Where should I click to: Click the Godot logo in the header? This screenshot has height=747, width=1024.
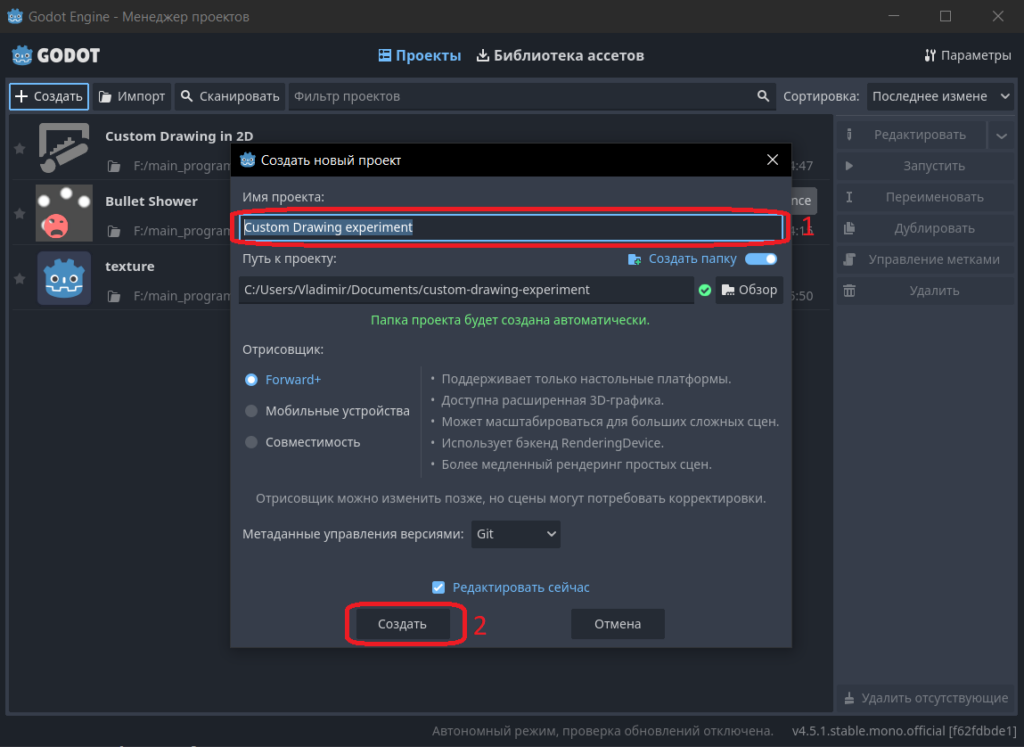[56, 56]
